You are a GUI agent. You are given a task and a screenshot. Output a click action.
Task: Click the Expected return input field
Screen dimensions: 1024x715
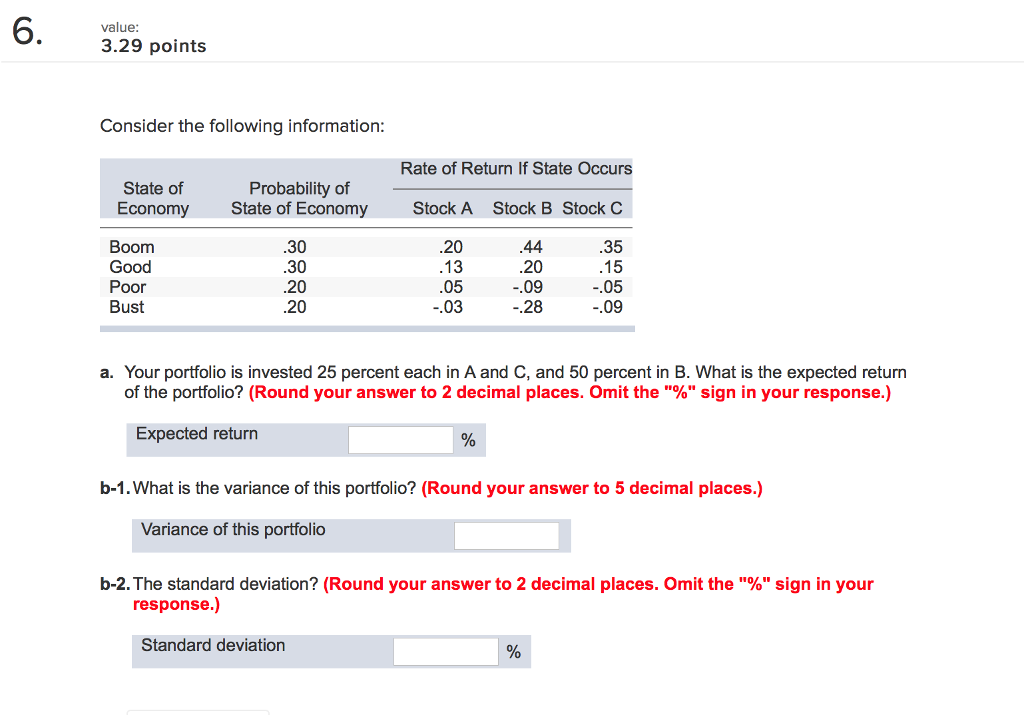(399, 438)
